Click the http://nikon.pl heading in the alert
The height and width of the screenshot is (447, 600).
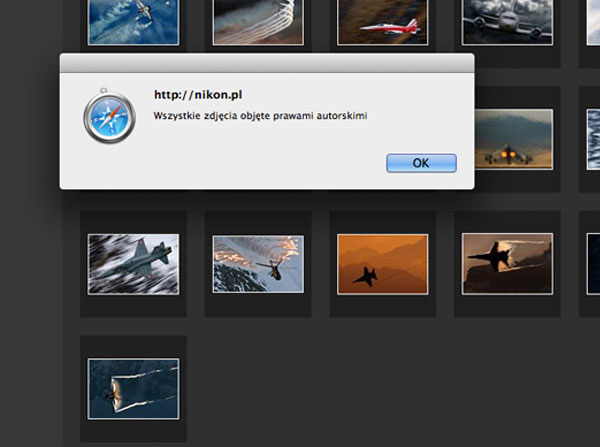click(198, 95)
